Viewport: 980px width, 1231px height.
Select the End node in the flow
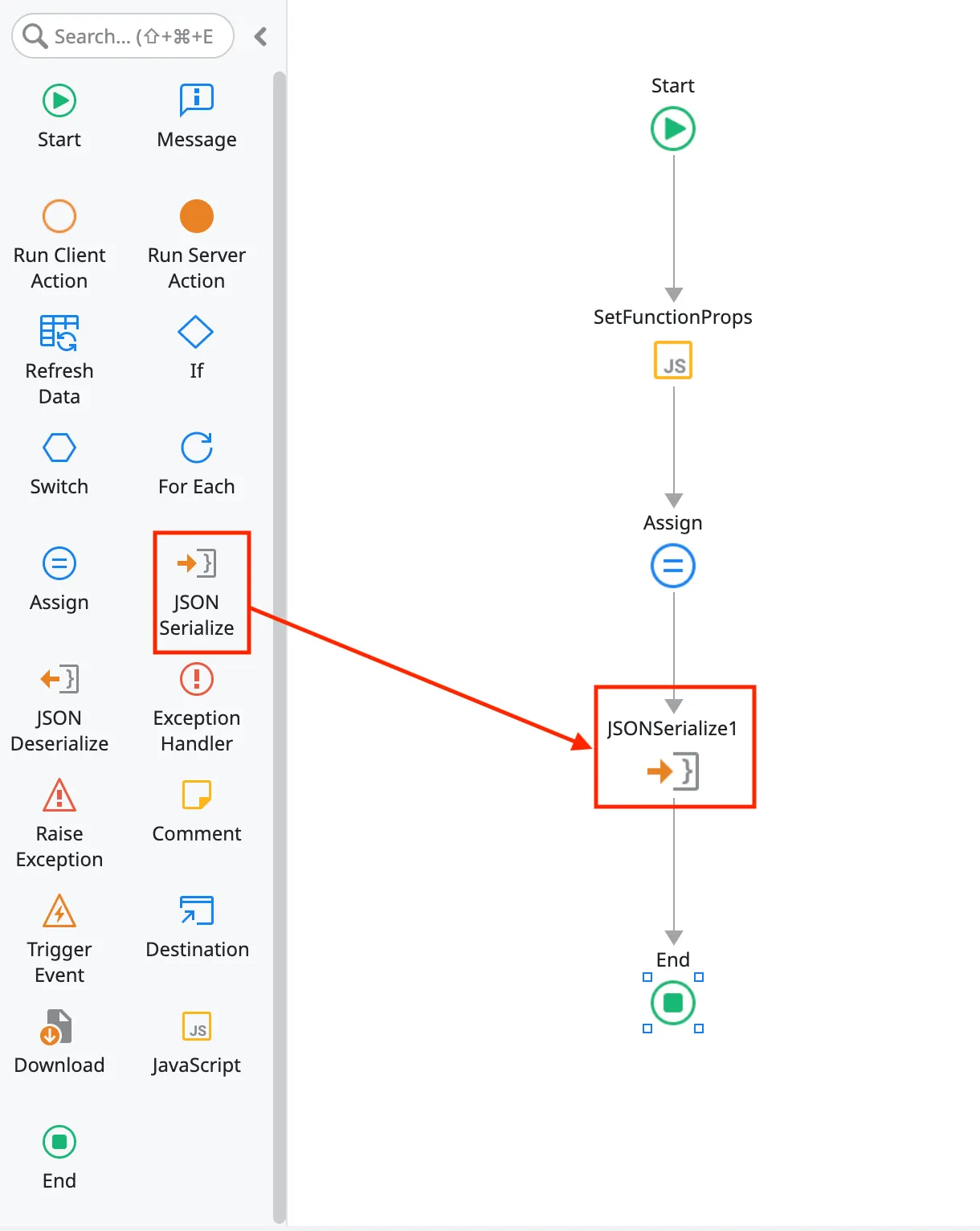click(672, 1003)
